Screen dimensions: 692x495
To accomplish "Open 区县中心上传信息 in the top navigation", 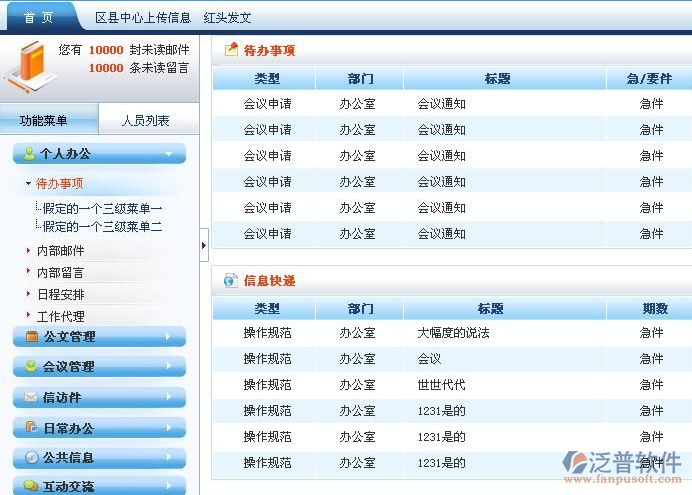I will pos(143,17).
